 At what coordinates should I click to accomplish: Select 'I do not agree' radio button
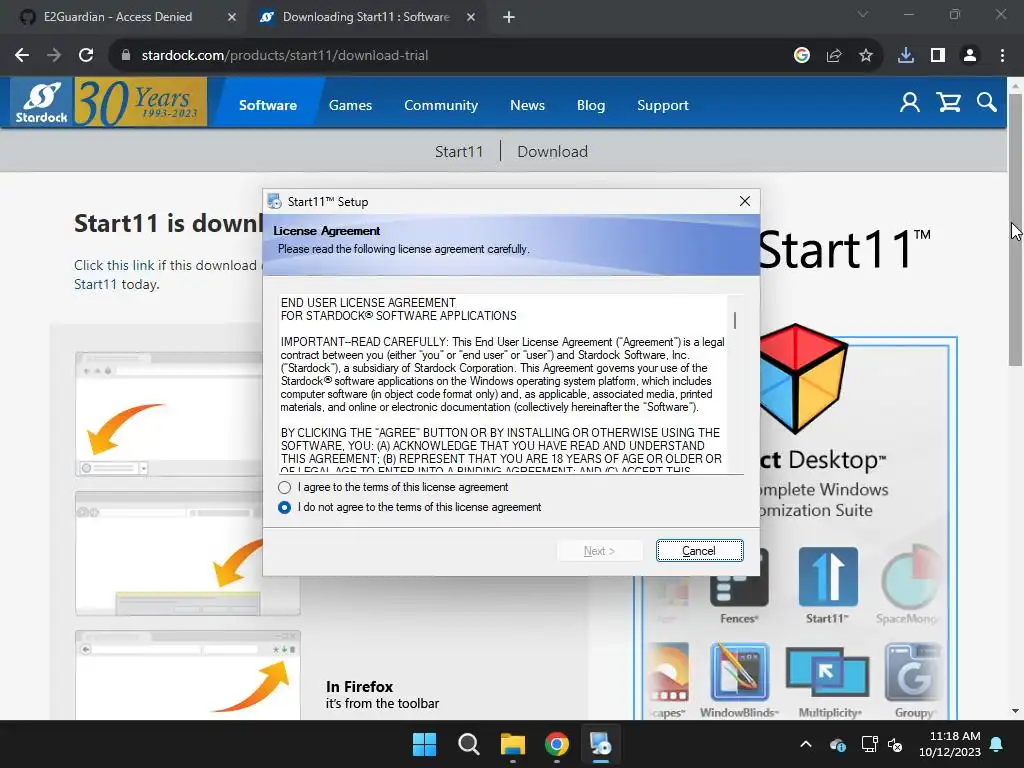(284, 507)
